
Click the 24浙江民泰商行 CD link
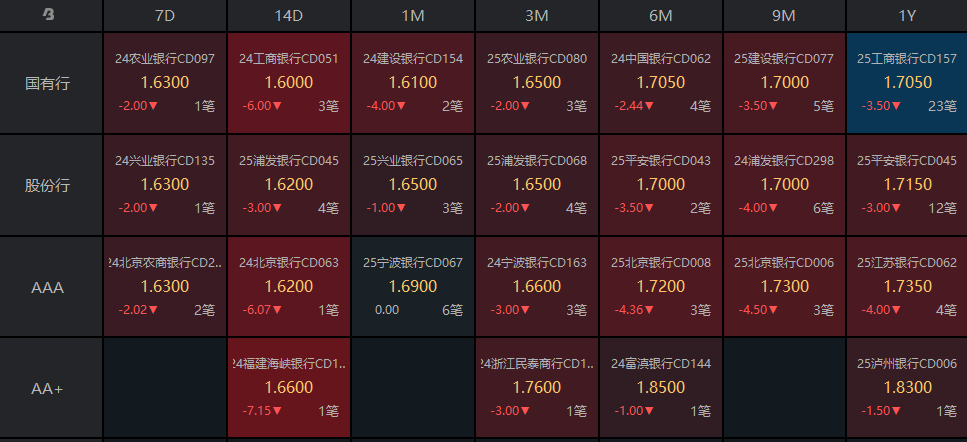point(537,364)
